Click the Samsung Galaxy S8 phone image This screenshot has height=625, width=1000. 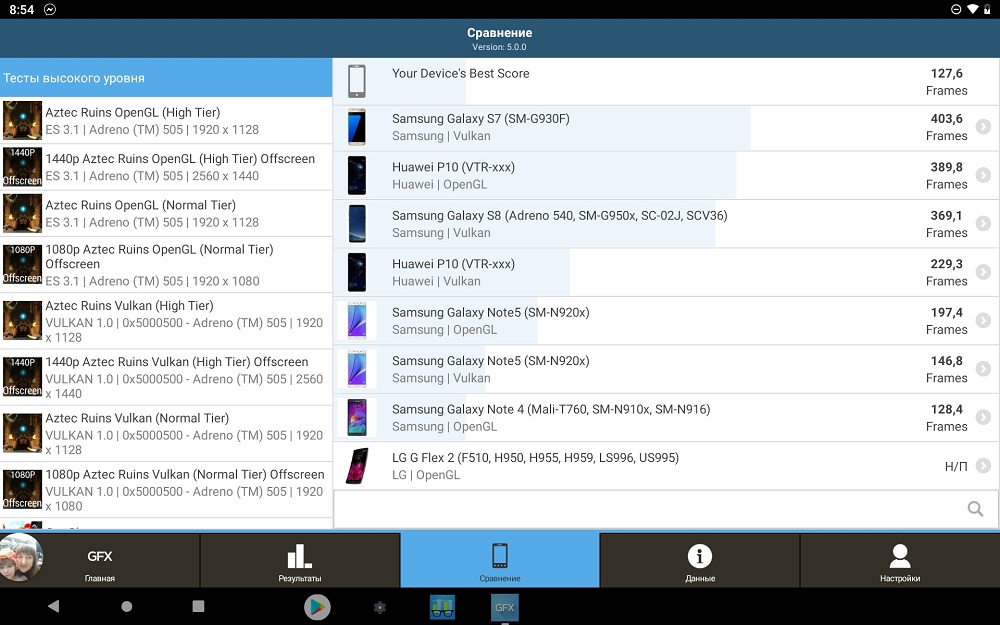pyautogui.click(x=357, y=224)
